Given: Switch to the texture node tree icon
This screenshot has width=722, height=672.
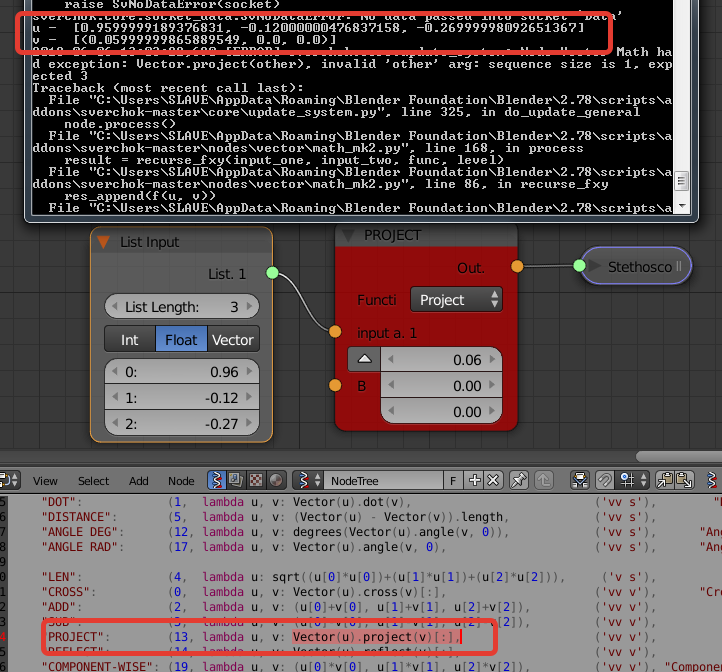Looking at the screenshot, I should click(256, 480).
